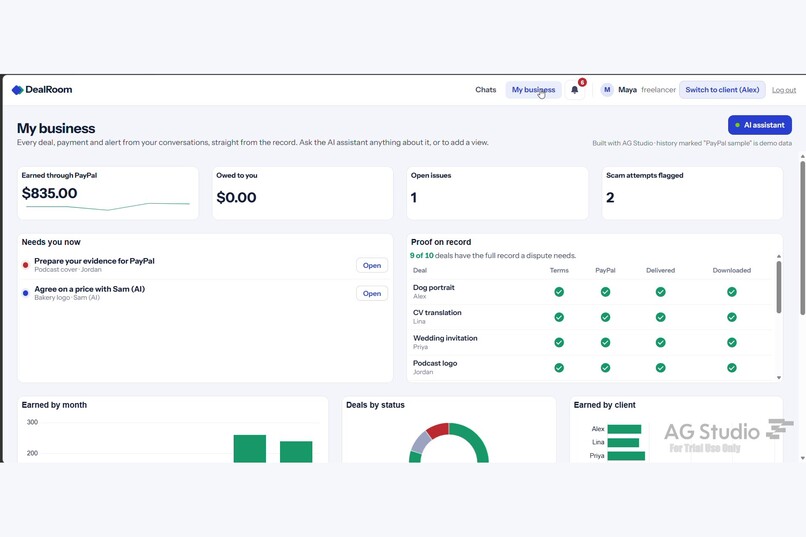806x537 pixels.
Task: Click the red donut chart segment
Action: 438,430
